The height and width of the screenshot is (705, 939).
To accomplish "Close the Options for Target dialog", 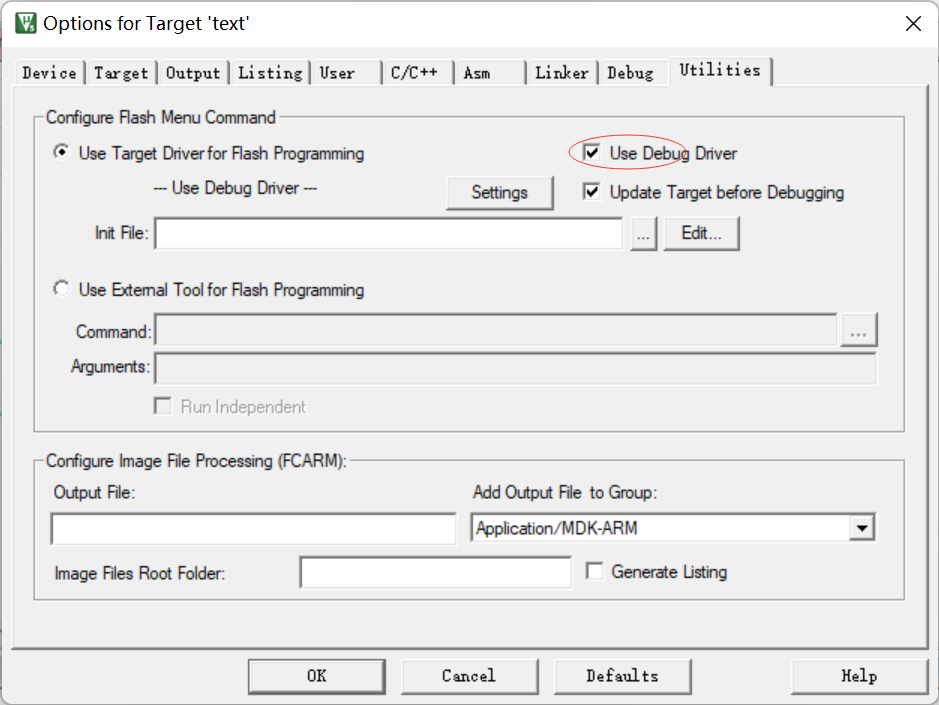I will 913,23.
